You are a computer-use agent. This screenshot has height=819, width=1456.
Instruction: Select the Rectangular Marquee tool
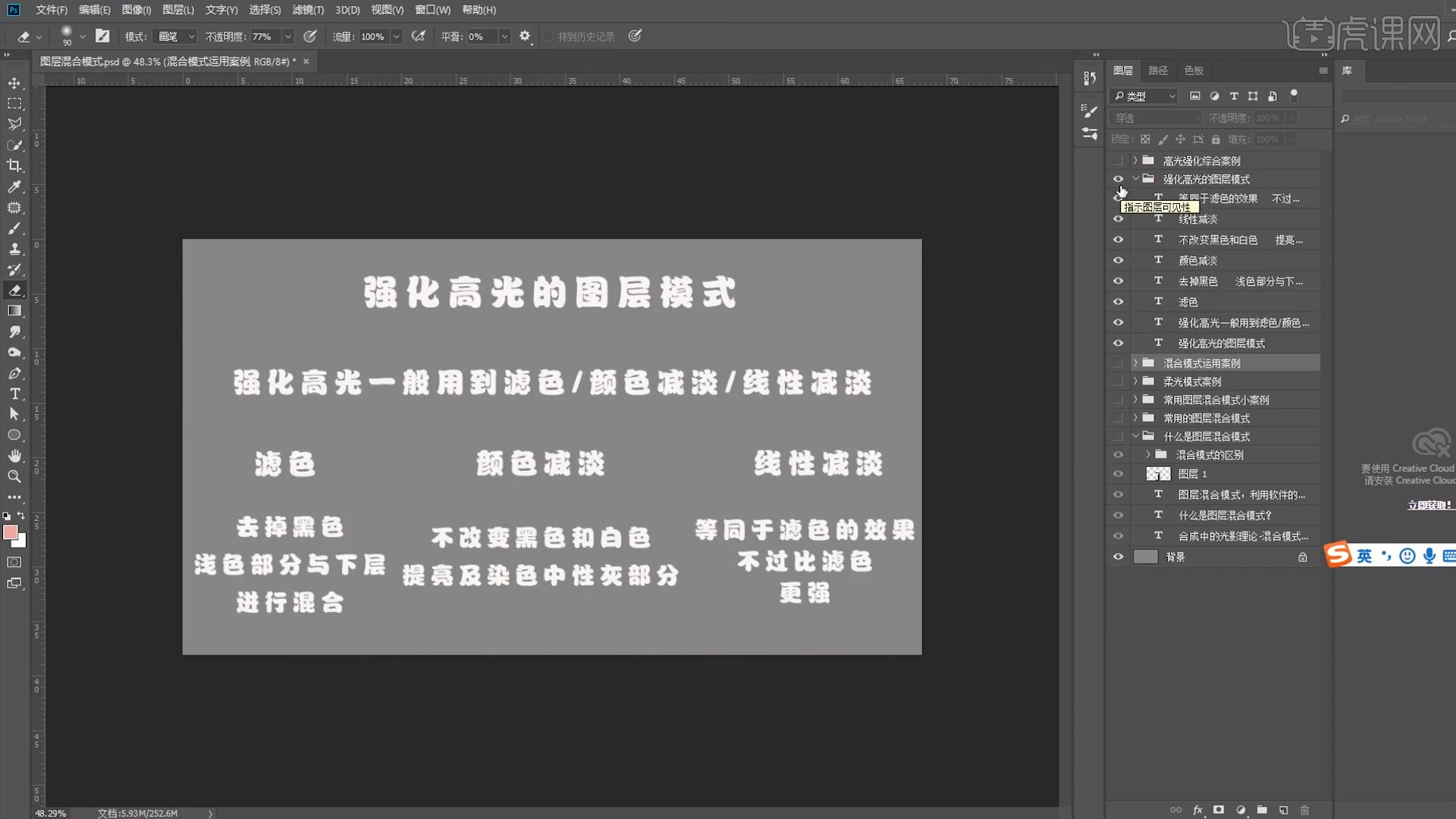[x=14, y=103]
